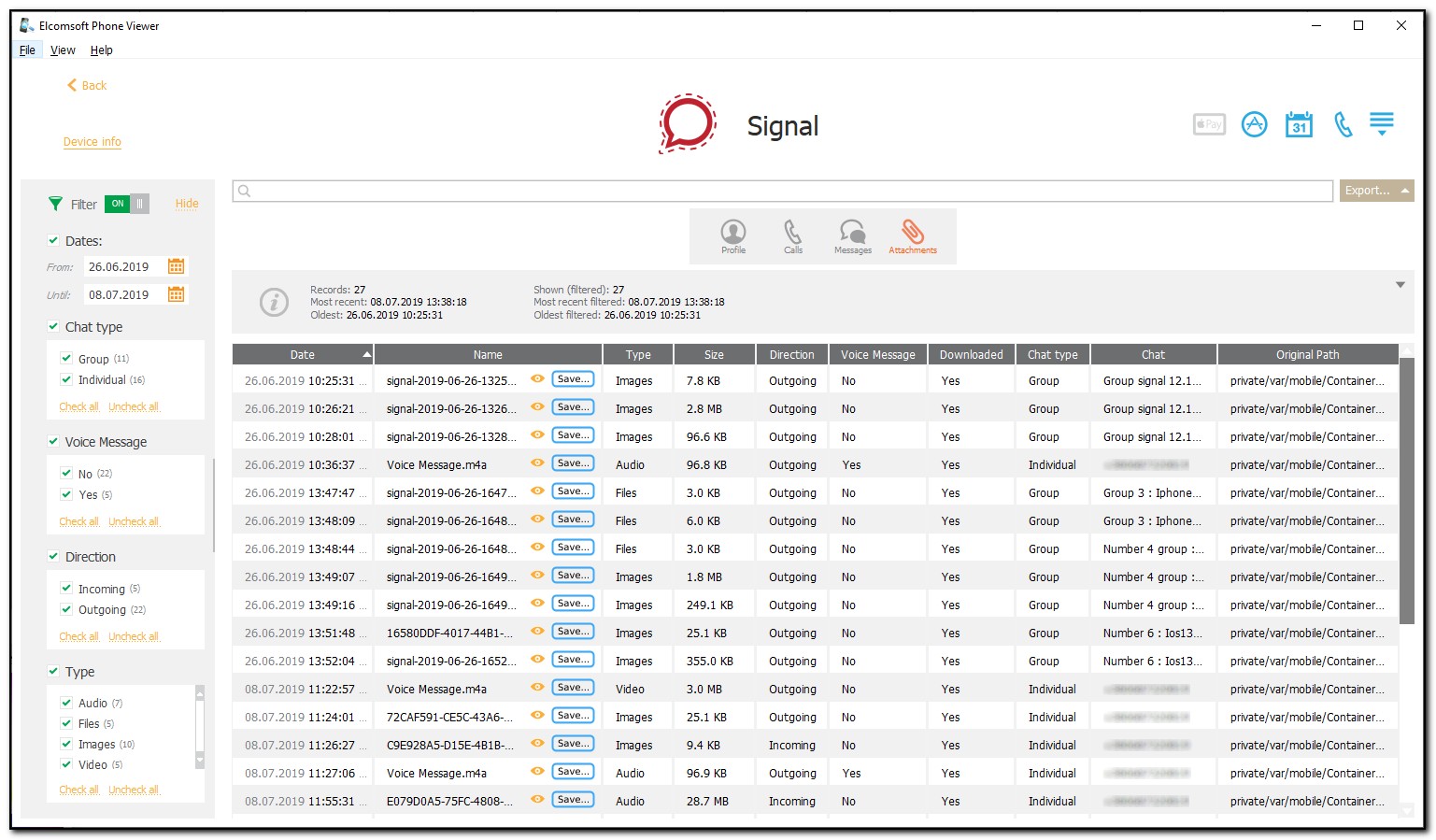Viewport: 1436px width, 840px height.
Task: Click the phone calls icon in header
Action: (x=1343, y=124)
